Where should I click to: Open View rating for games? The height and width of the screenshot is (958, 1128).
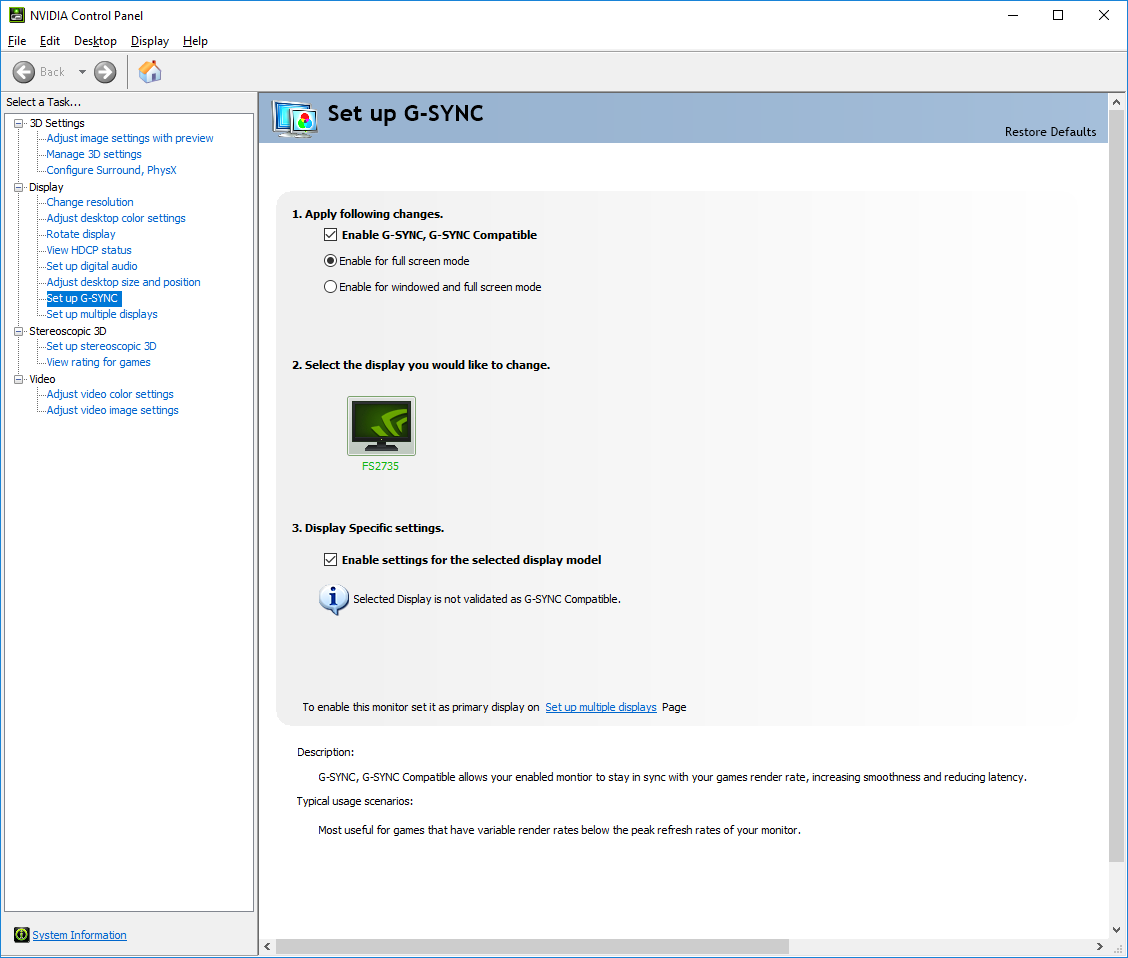pos(98,362)
